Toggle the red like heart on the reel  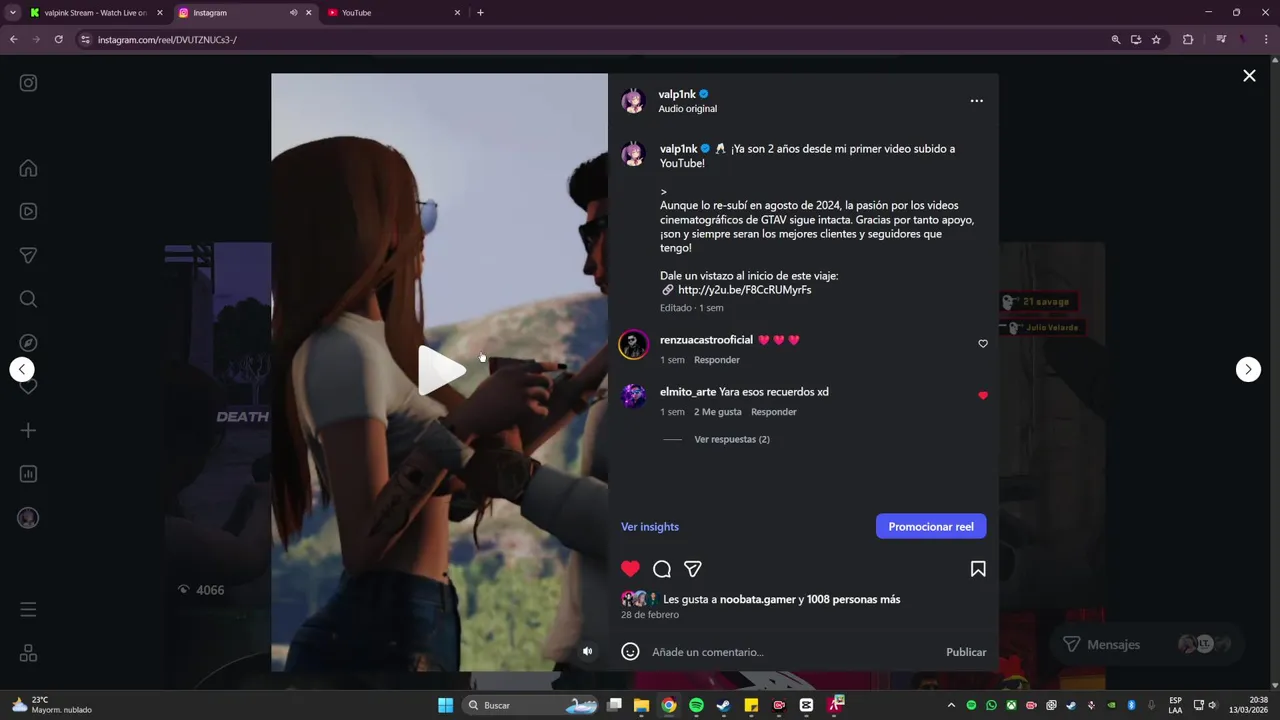630,569
